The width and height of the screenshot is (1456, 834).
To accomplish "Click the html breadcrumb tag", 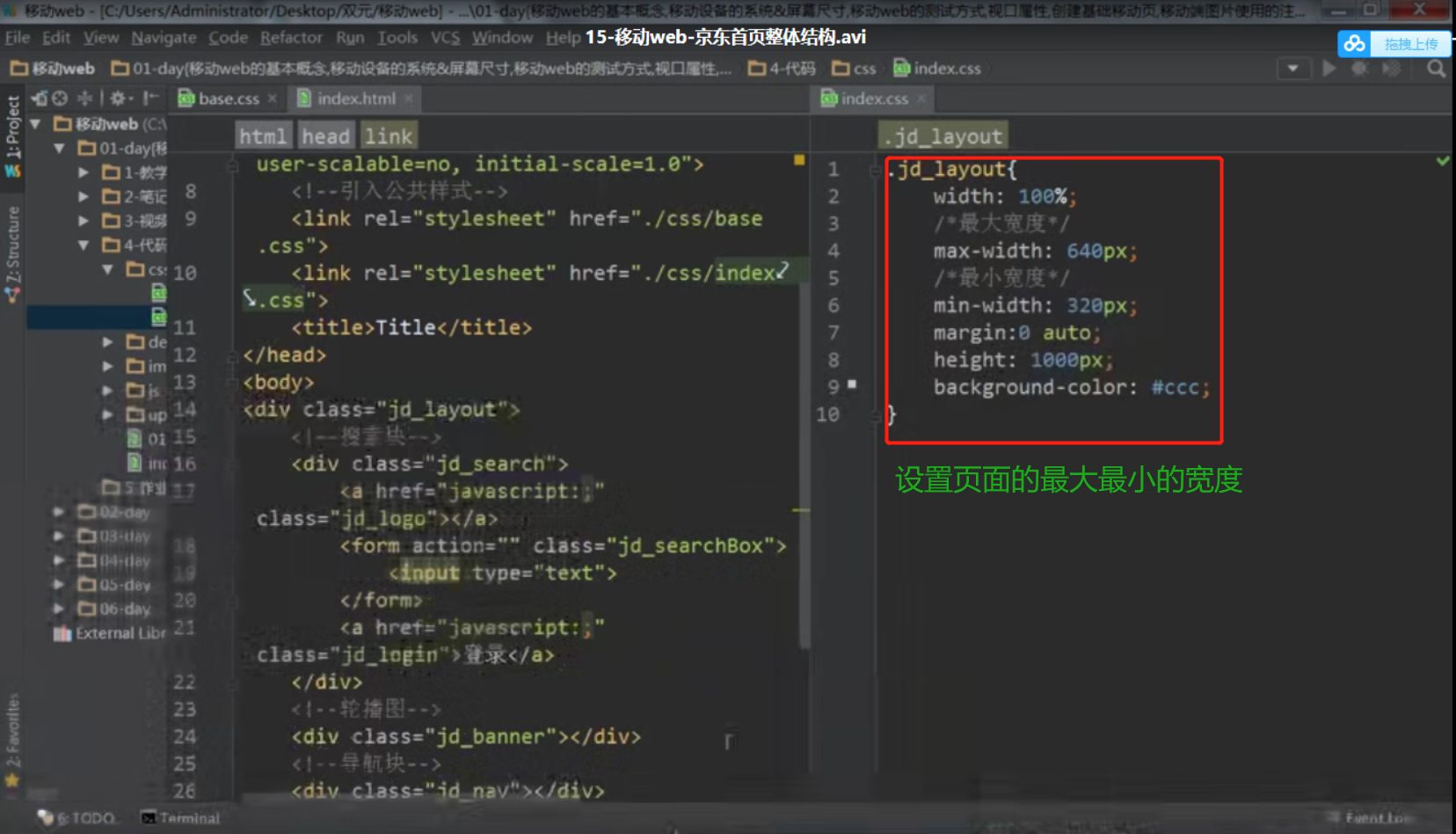I will [263, 136].
